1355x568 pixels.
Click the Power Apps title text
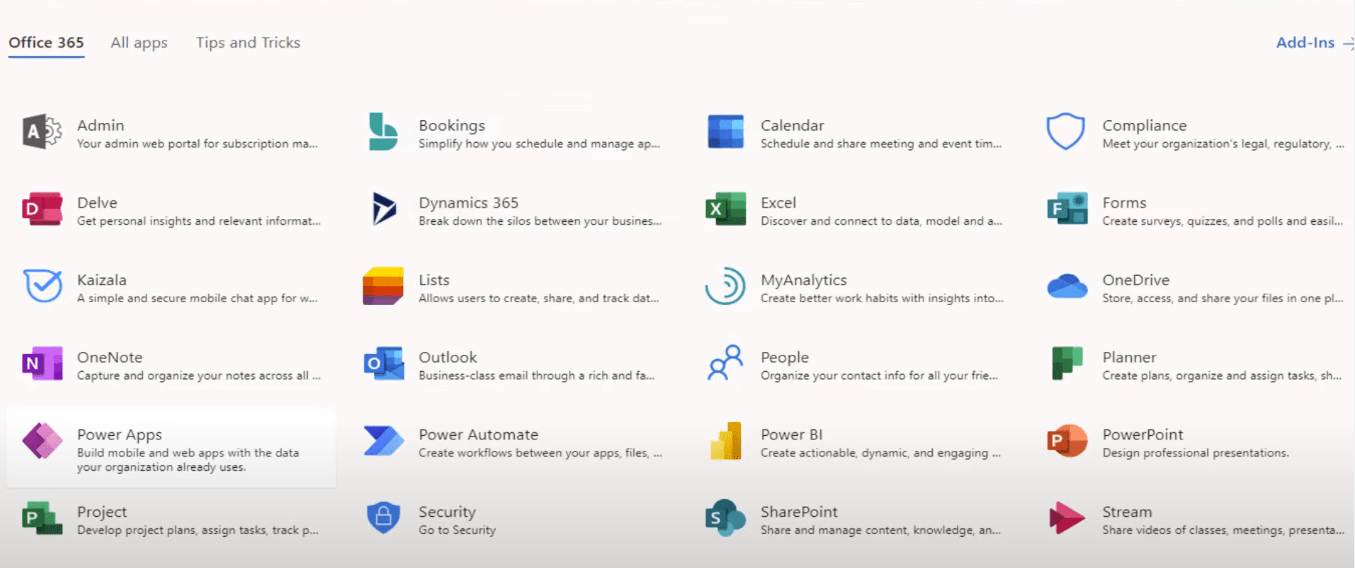pos(119,434)
